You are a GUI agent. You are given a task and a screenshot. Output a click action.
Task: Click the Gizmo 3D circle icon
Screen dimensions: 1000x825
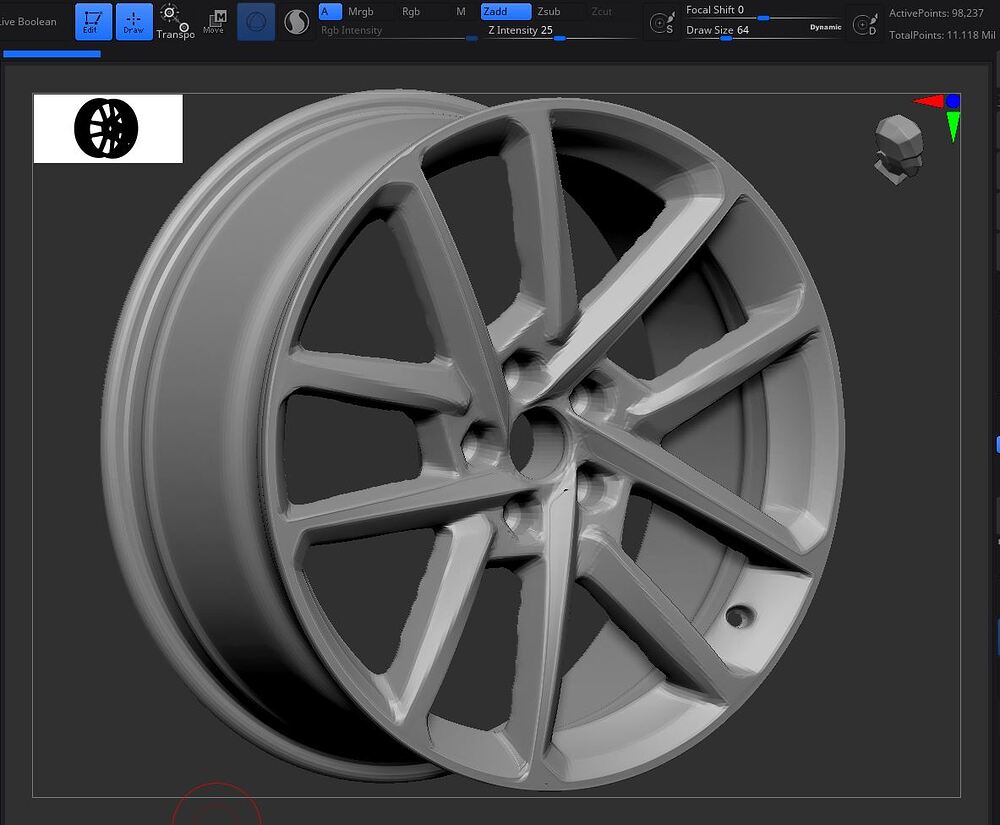(256, 22)
